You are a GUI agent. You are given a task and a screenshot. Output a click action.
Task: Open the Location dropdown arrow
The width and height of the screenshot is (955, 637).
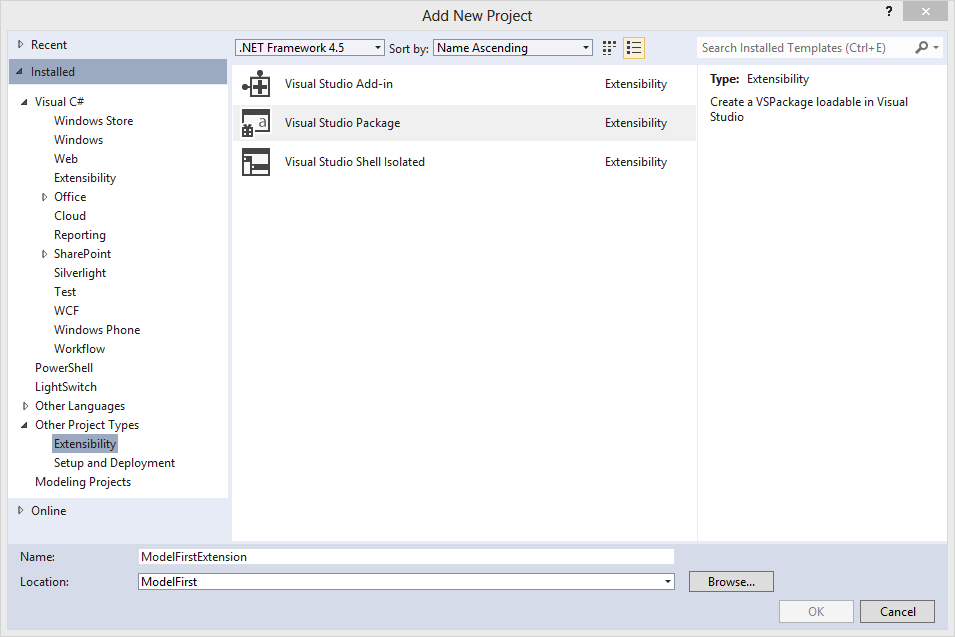pos(667,582)
